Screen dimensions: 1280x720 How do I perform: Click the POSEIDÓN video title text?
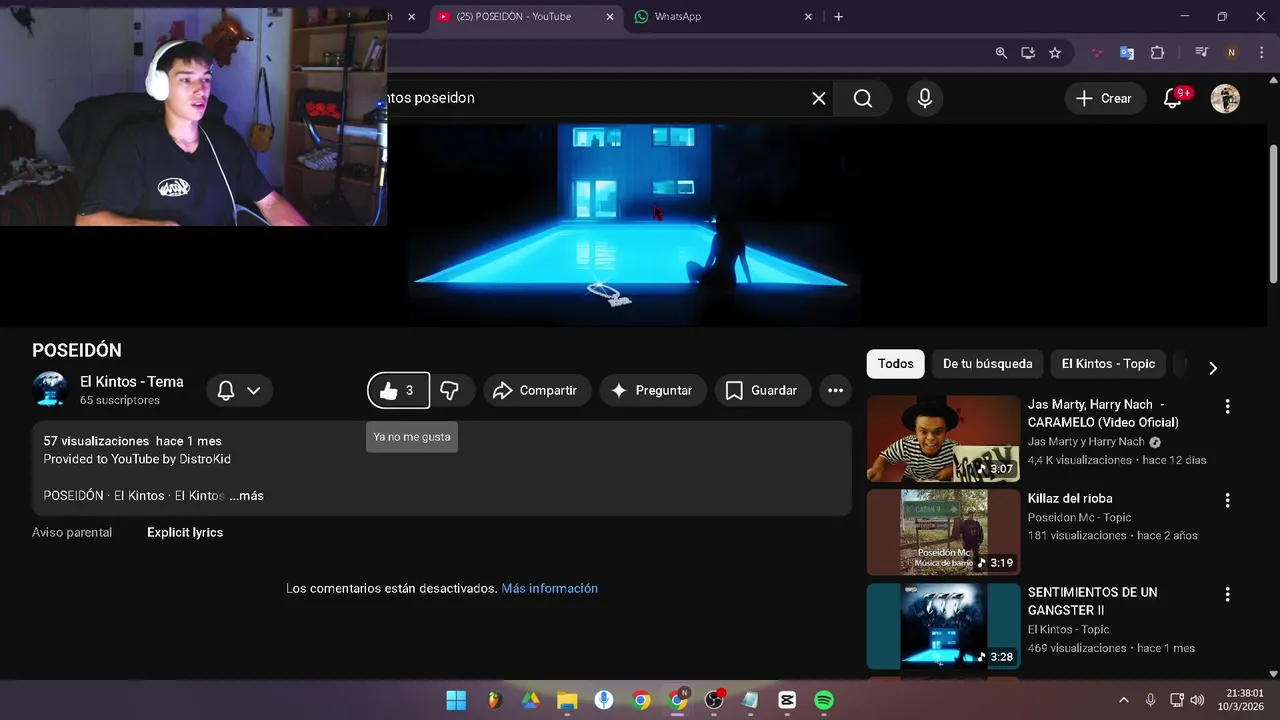(77, 350)
